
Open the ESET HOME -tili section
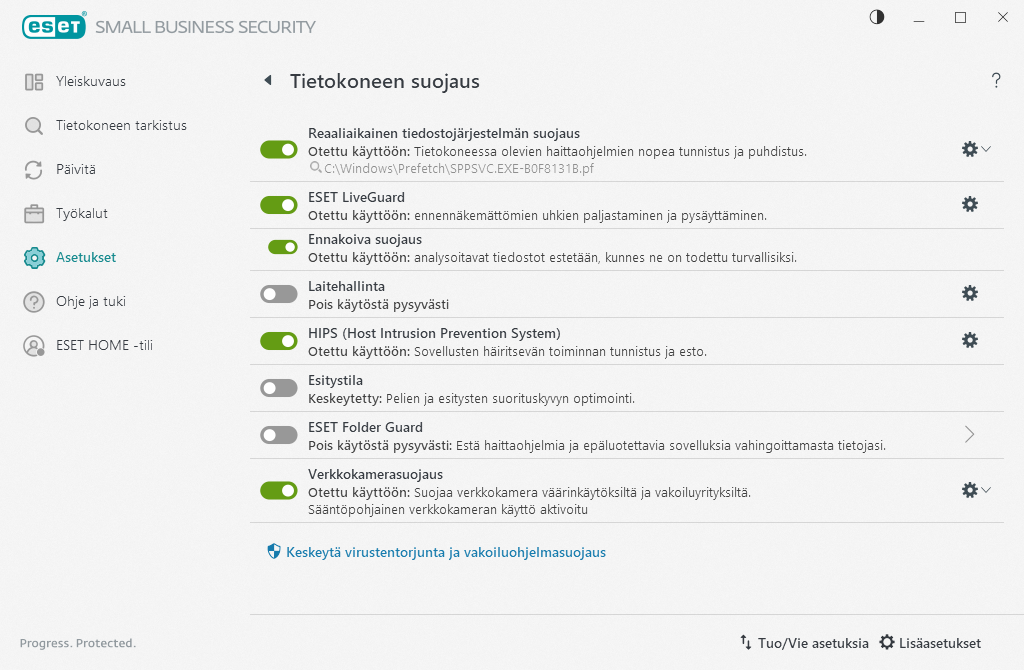click(x=93, y=345)
